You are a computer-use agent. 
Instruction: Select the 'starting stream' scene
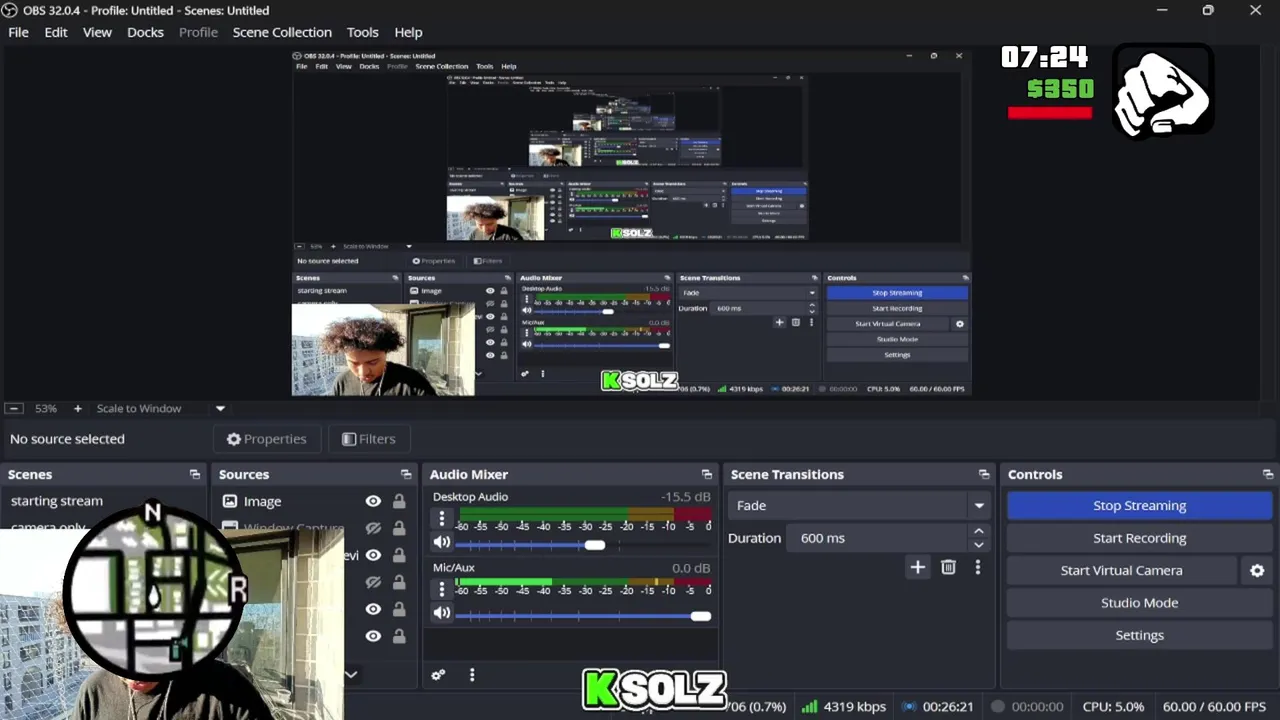pos(57,501)
